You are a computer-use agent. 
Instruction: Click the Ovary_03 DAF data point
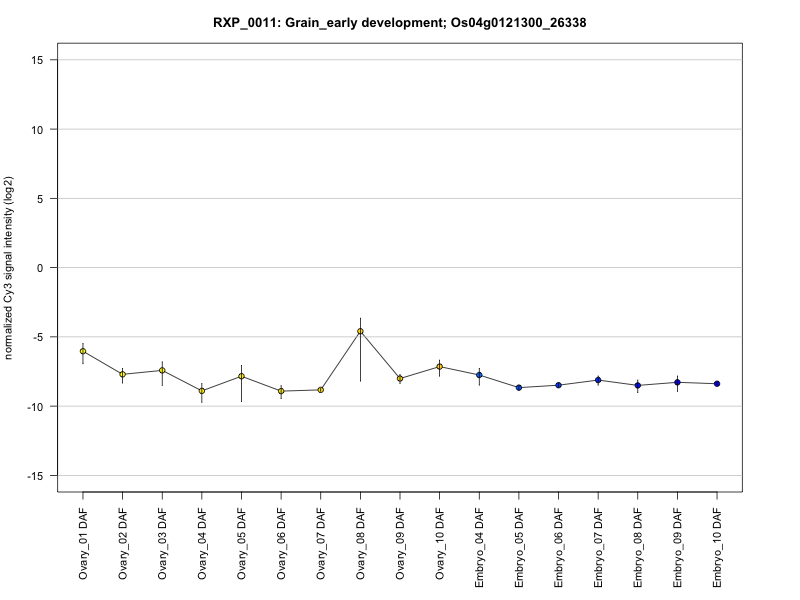click(162, 370)
